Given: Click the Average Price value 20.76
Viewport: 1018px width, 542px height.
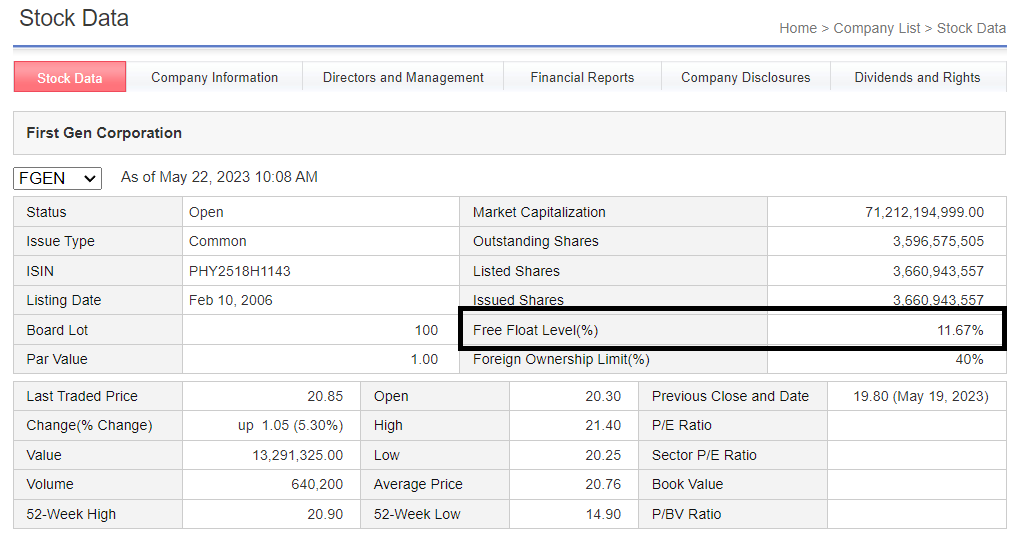Looking at the screenshot, I should [603, 484].
